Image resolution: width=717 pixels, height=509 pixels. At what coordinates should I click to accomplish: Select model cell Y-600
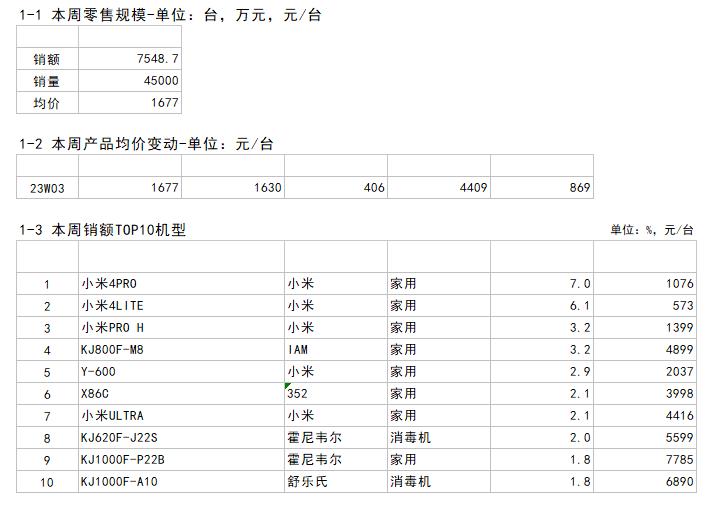181,371
